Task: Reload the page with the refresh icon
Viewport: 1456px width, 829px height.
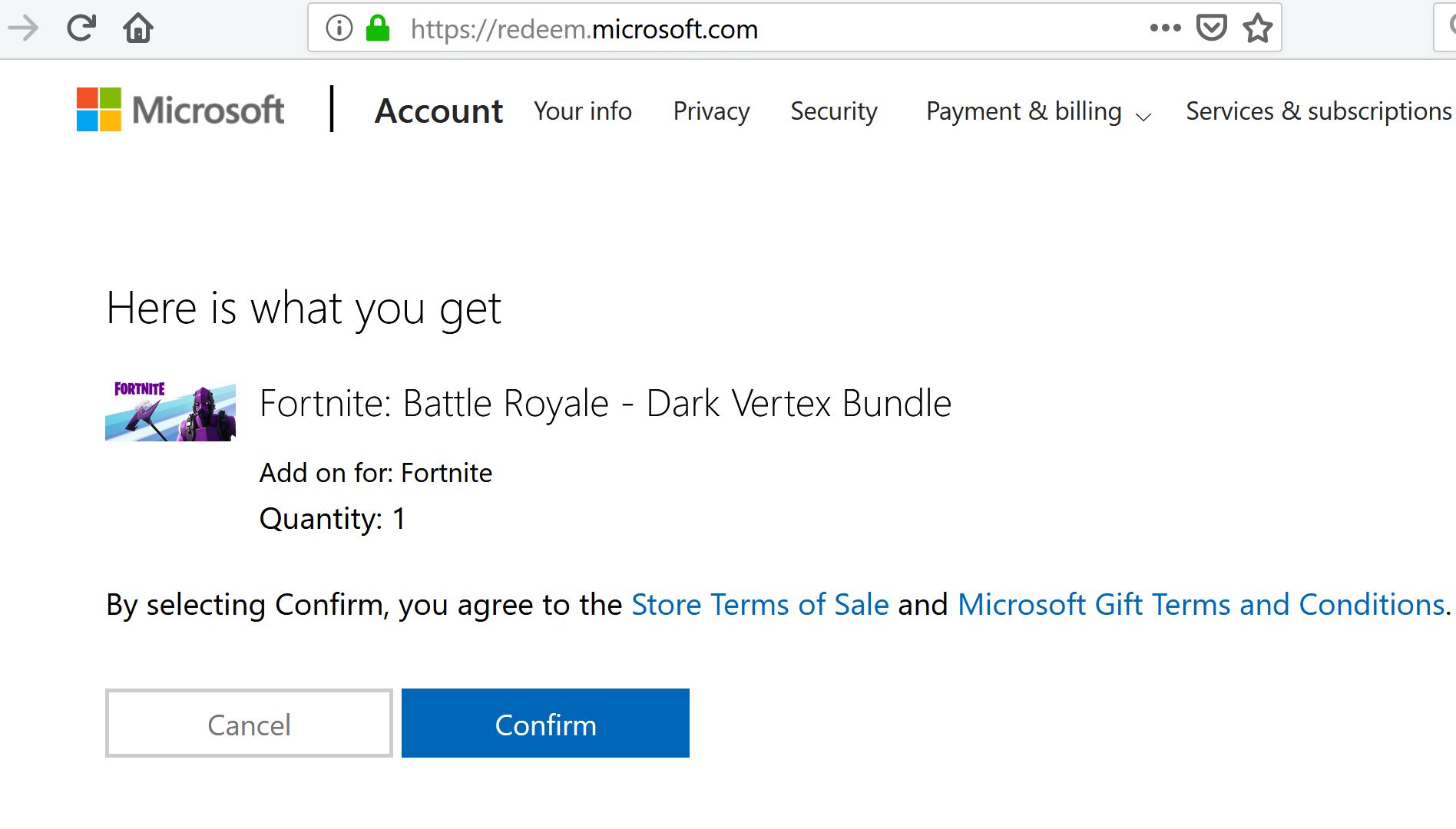Action: [81, 28]
